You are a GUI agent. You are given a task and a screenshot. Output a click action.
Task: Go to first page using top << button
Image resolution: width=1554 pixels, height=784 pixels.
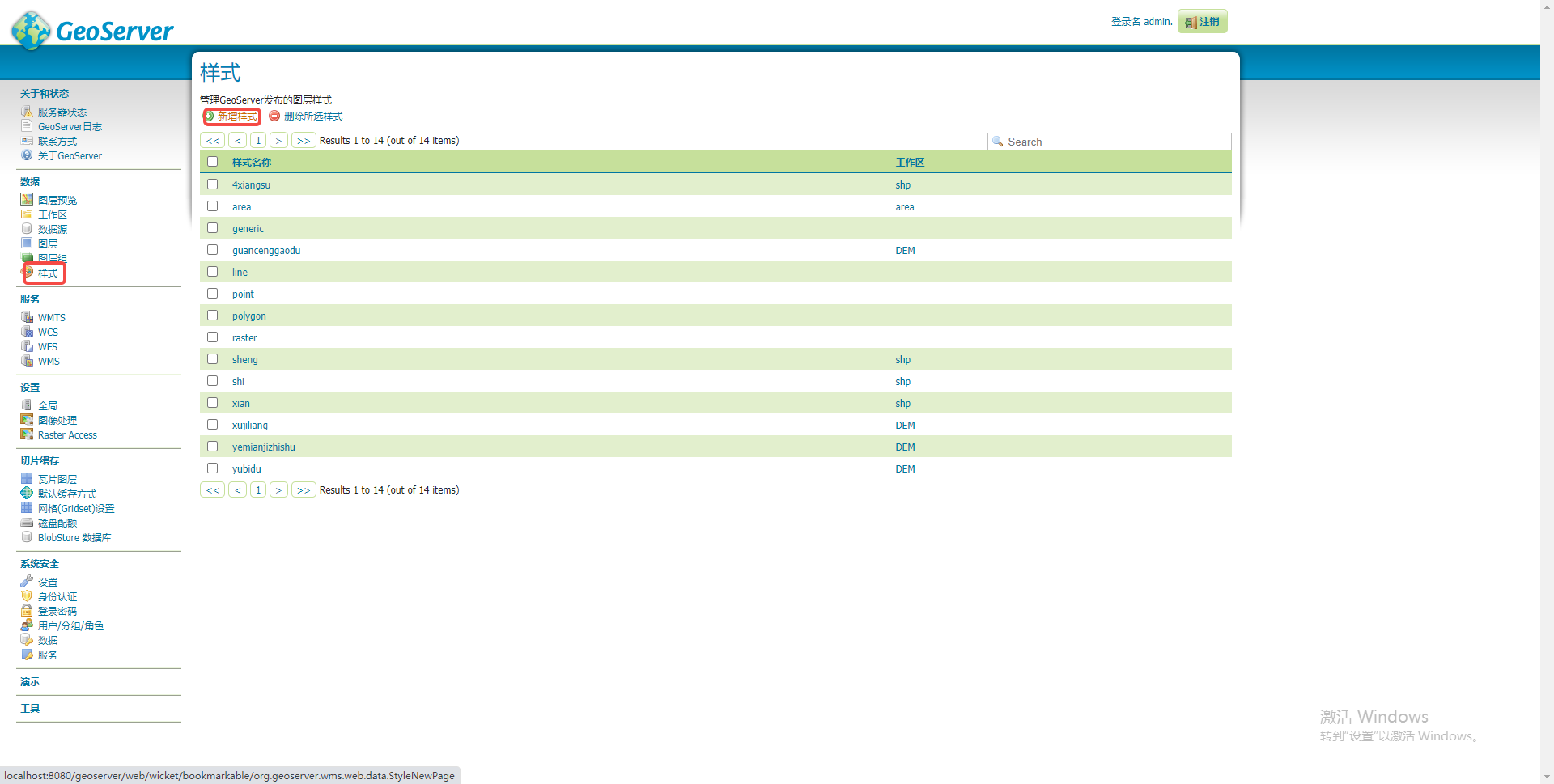click(x=213, y=141)
